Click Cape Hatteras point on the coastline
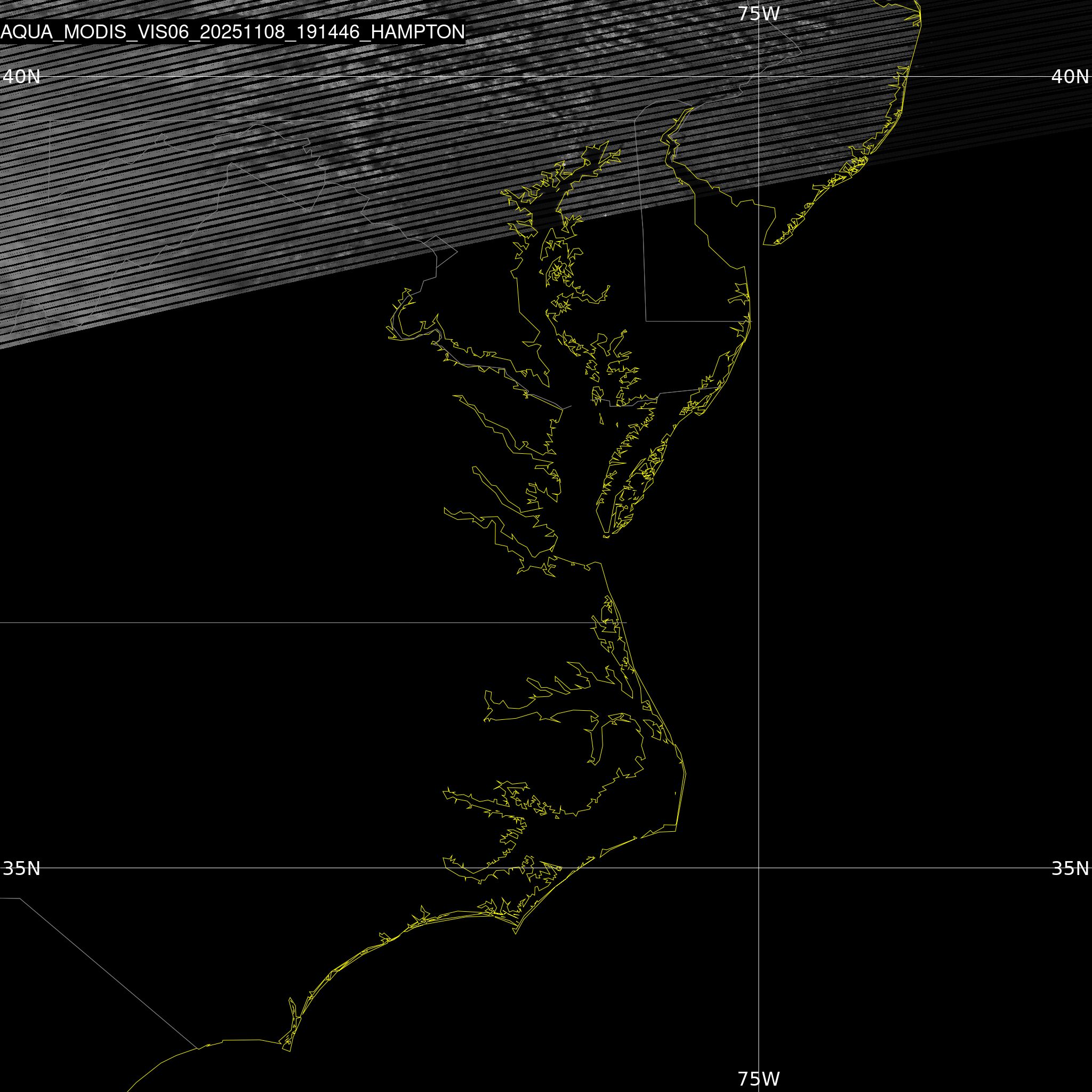1092x1092 pixels. click(x=677, y=831)
